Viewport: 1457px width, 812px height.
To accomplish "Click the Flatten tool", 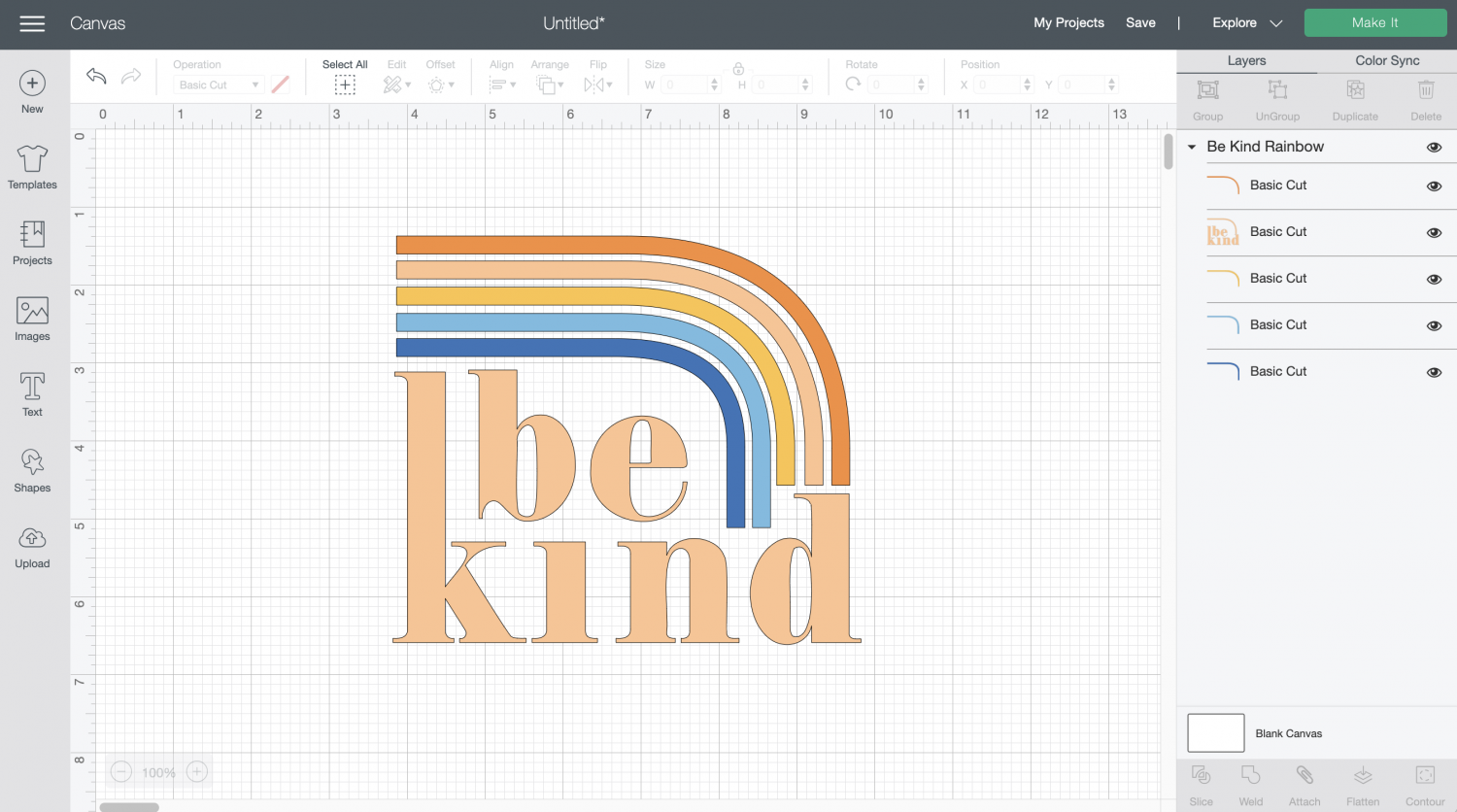I will pyautogui.click(x=1363, y=786).
